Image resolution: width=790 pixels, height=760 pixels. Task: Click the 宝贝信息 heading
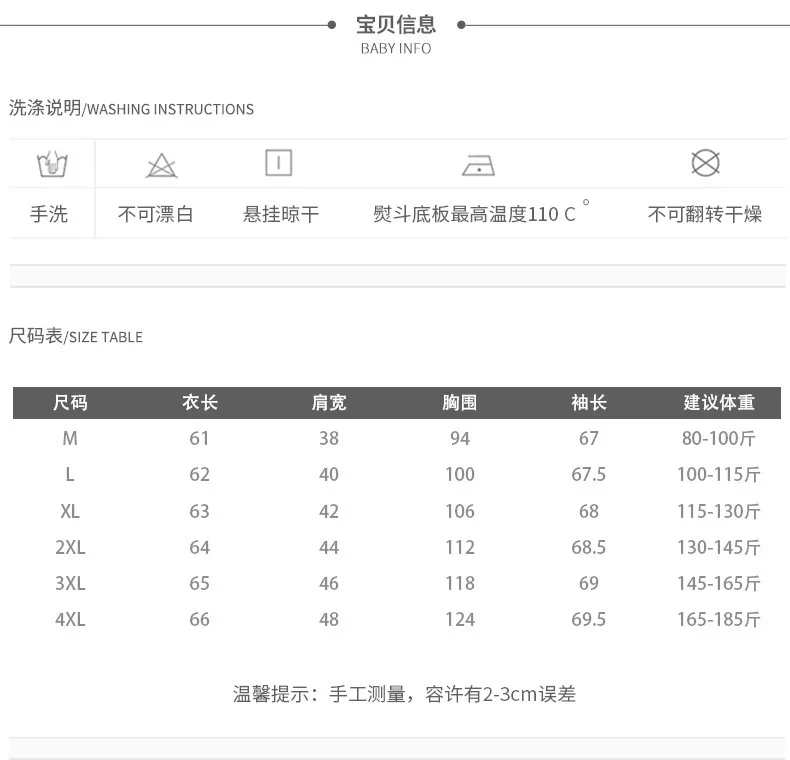tap(396, 25)
